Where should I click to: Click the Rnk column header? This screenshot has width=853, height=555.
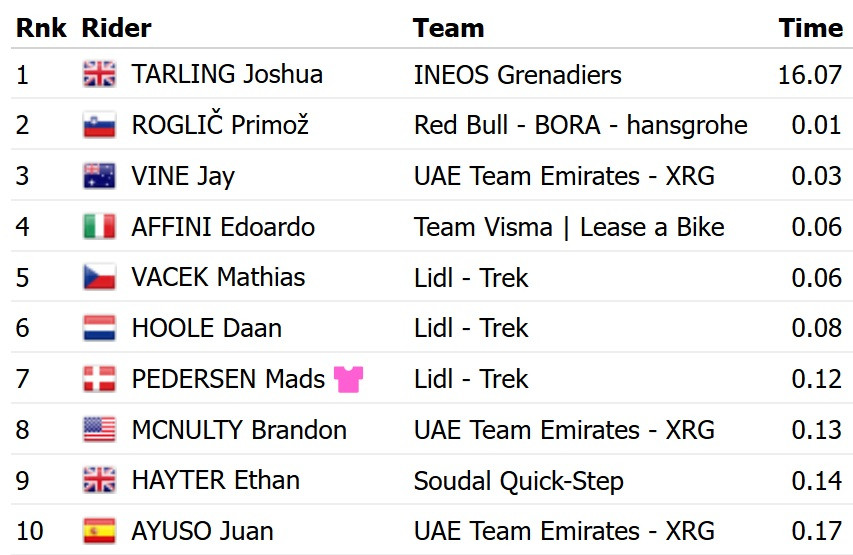(41, 28)
